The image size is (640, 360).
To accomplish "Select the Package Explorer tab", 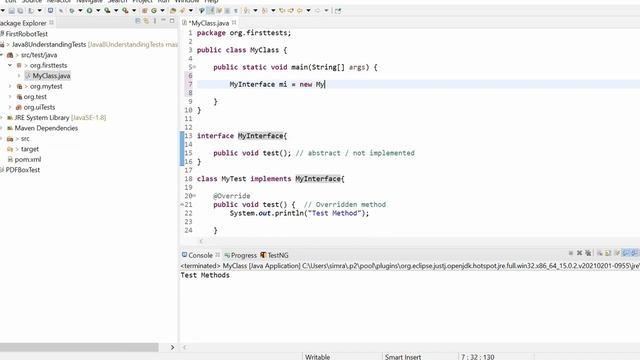I will point(24,23).
